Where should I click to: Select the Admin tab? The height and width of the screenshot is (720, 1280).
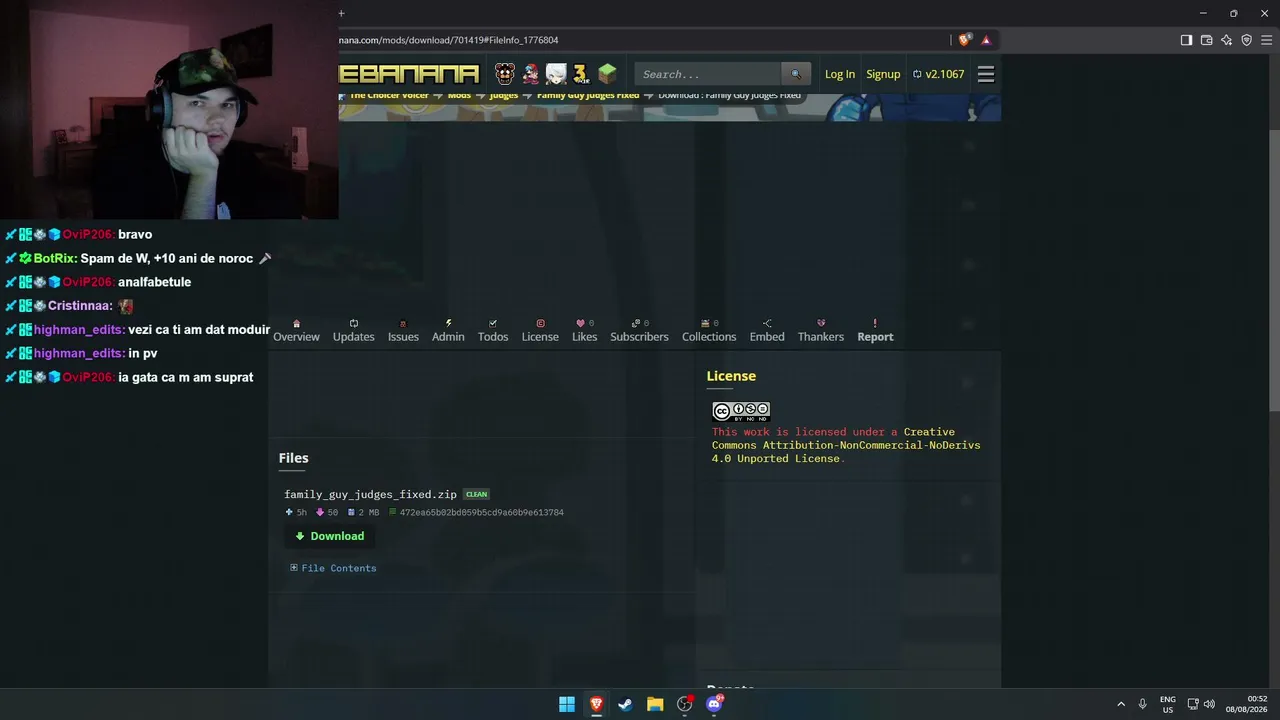[448, 331]
